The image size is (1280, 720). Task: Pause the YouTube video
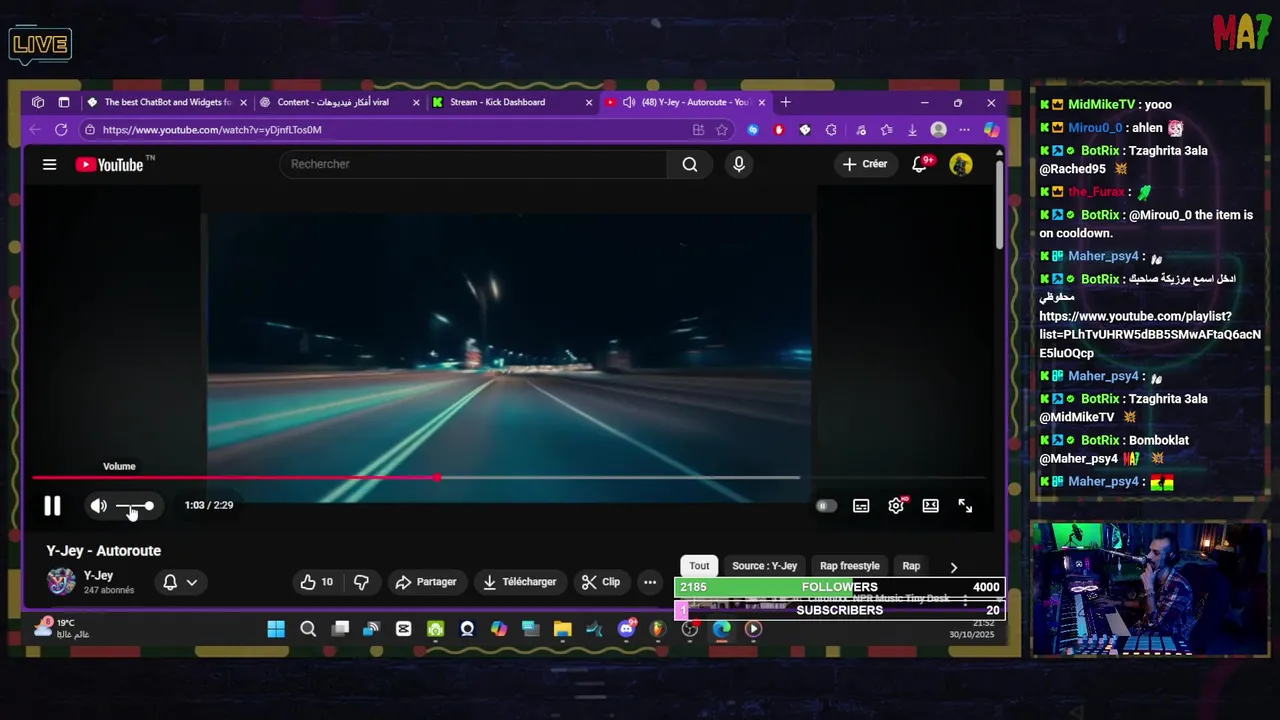(52, 506)
